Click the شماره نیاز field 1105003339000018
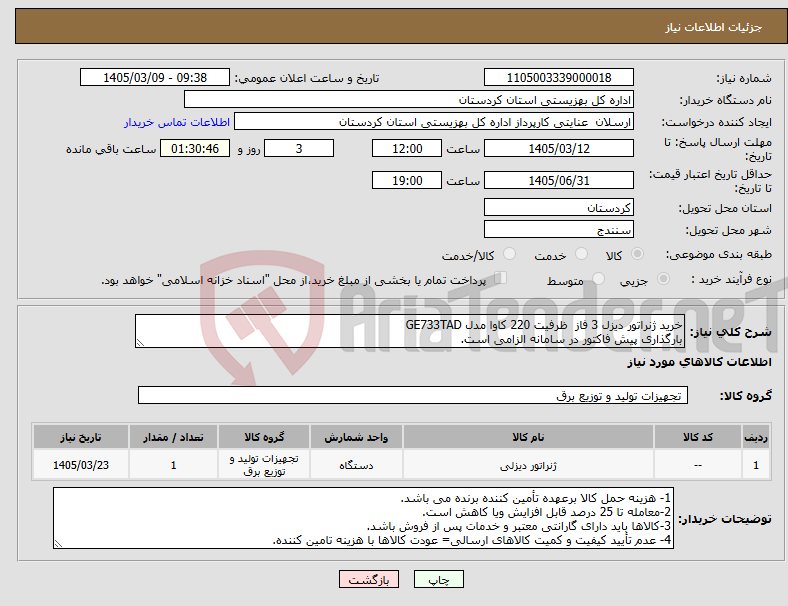 click(558, 77)
